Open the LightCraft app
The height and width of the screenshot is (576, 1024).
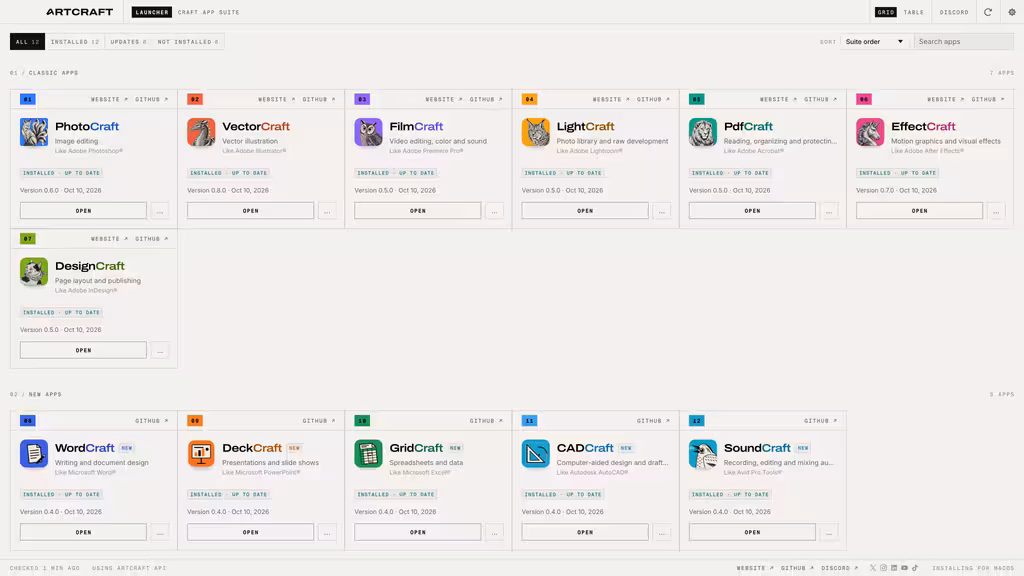585,211
